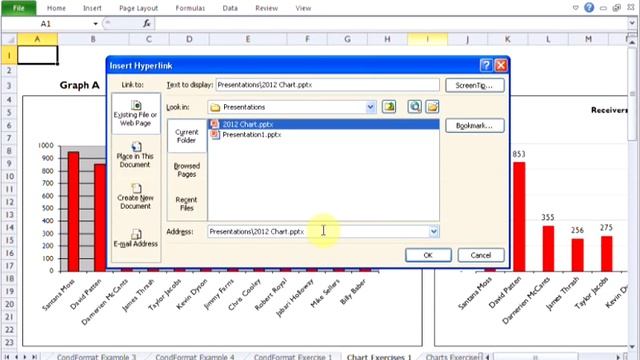Show the Recent Files list

(x=187, y=204)
